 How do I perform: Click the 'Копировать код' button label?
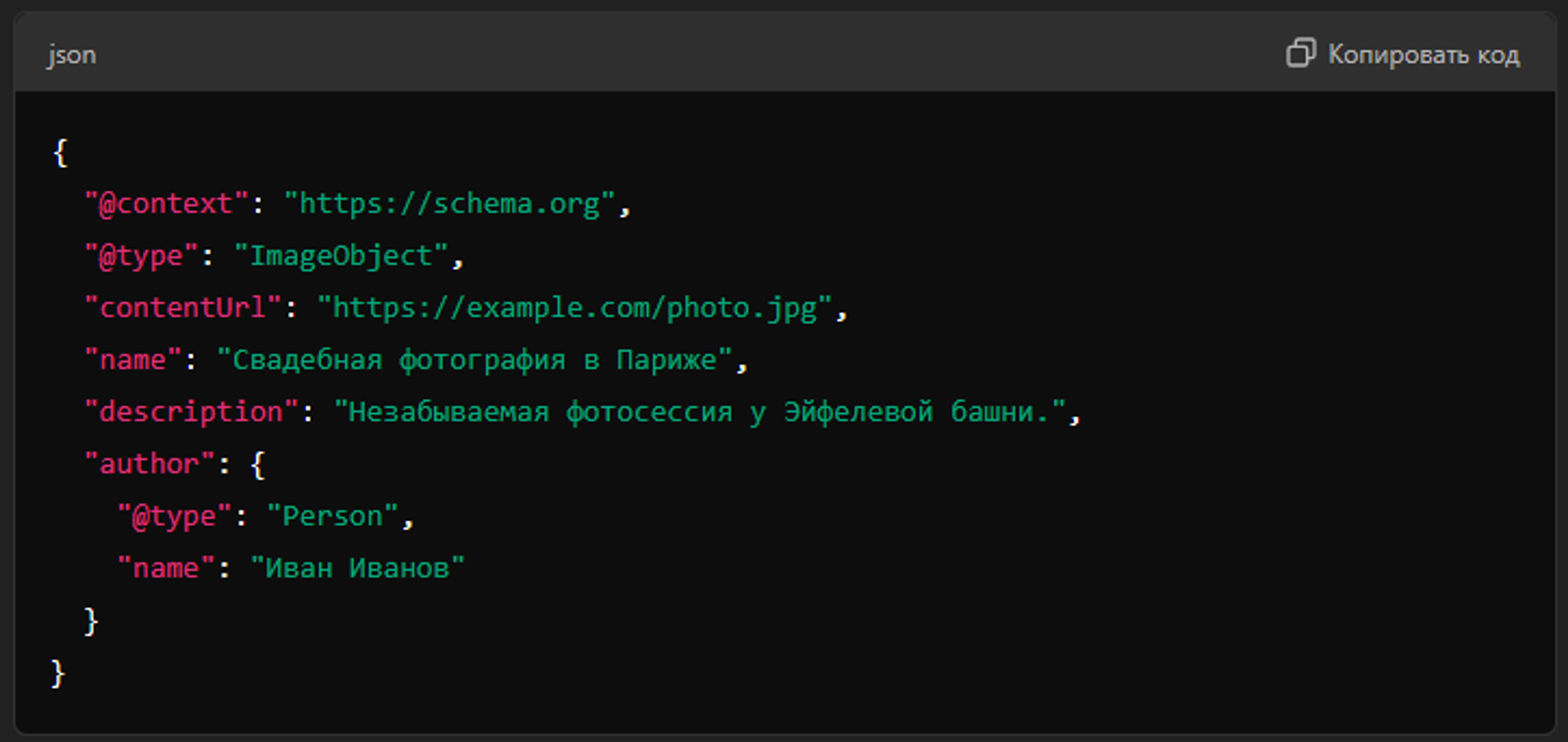(x=1423, y=55)
